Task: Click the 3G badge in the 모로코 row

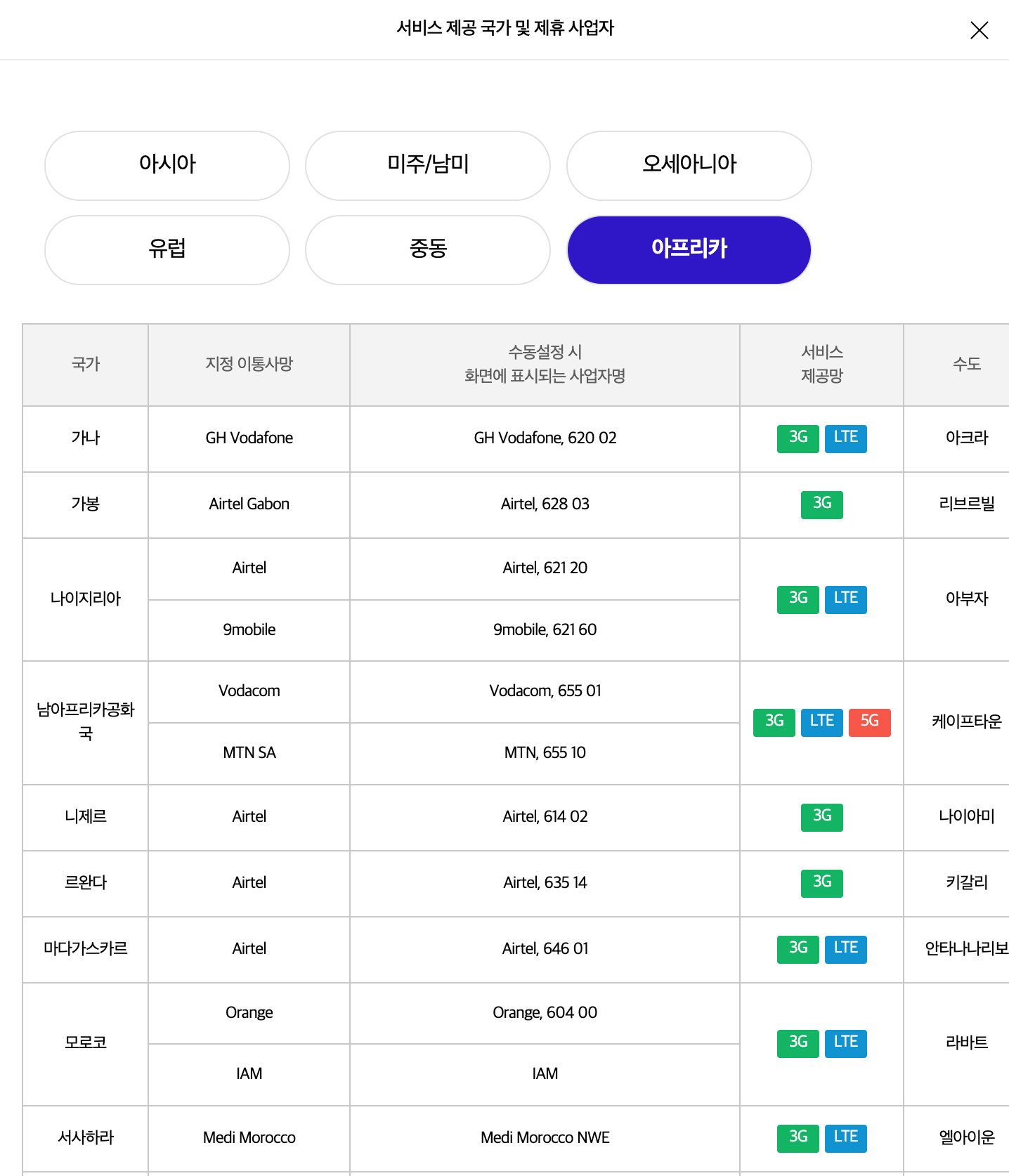Action: pos(798,1043)
